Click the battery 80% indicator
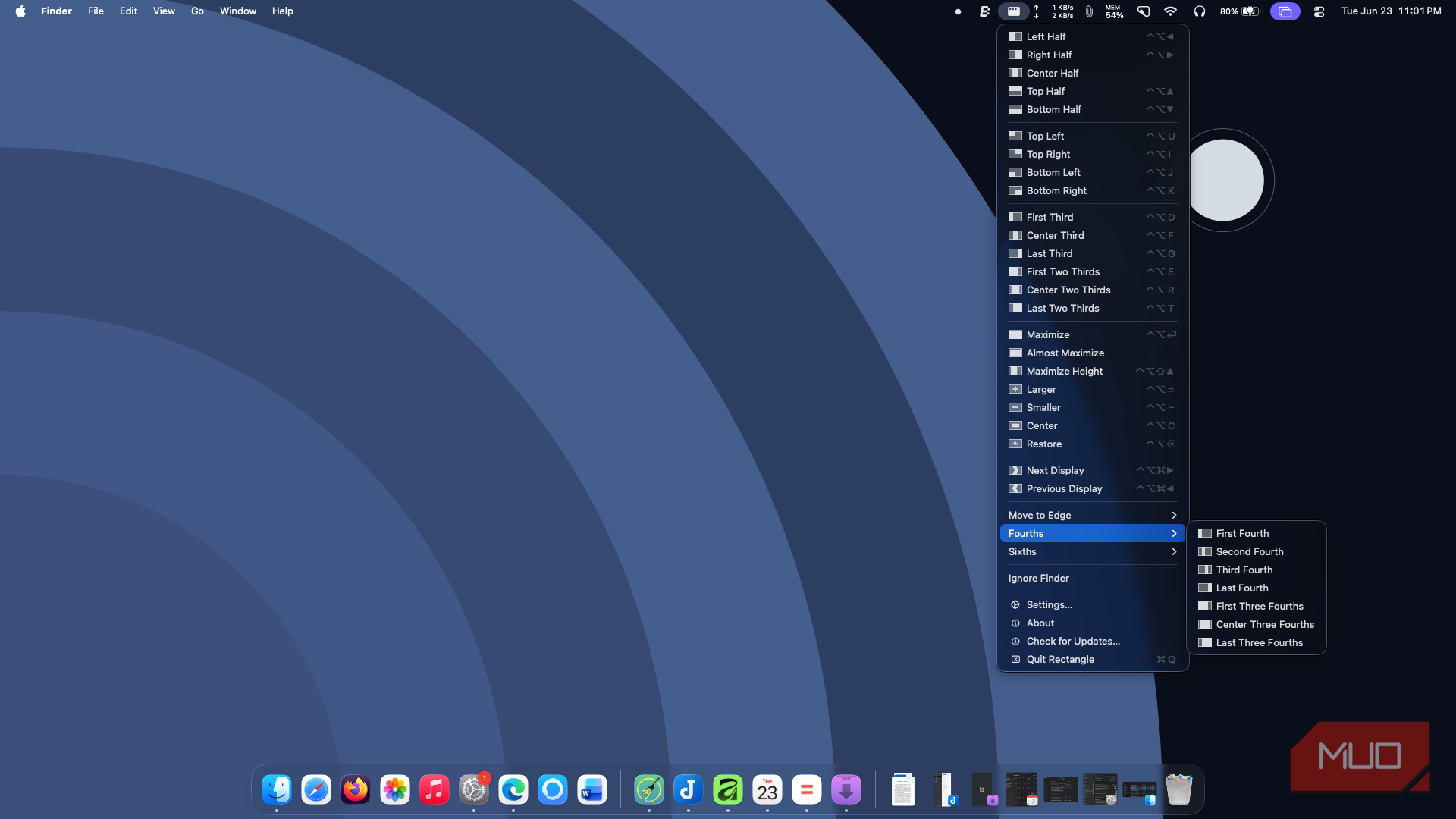Image resolution: width=1456 pixels, height=819 pixels. tap(1240, 11)
